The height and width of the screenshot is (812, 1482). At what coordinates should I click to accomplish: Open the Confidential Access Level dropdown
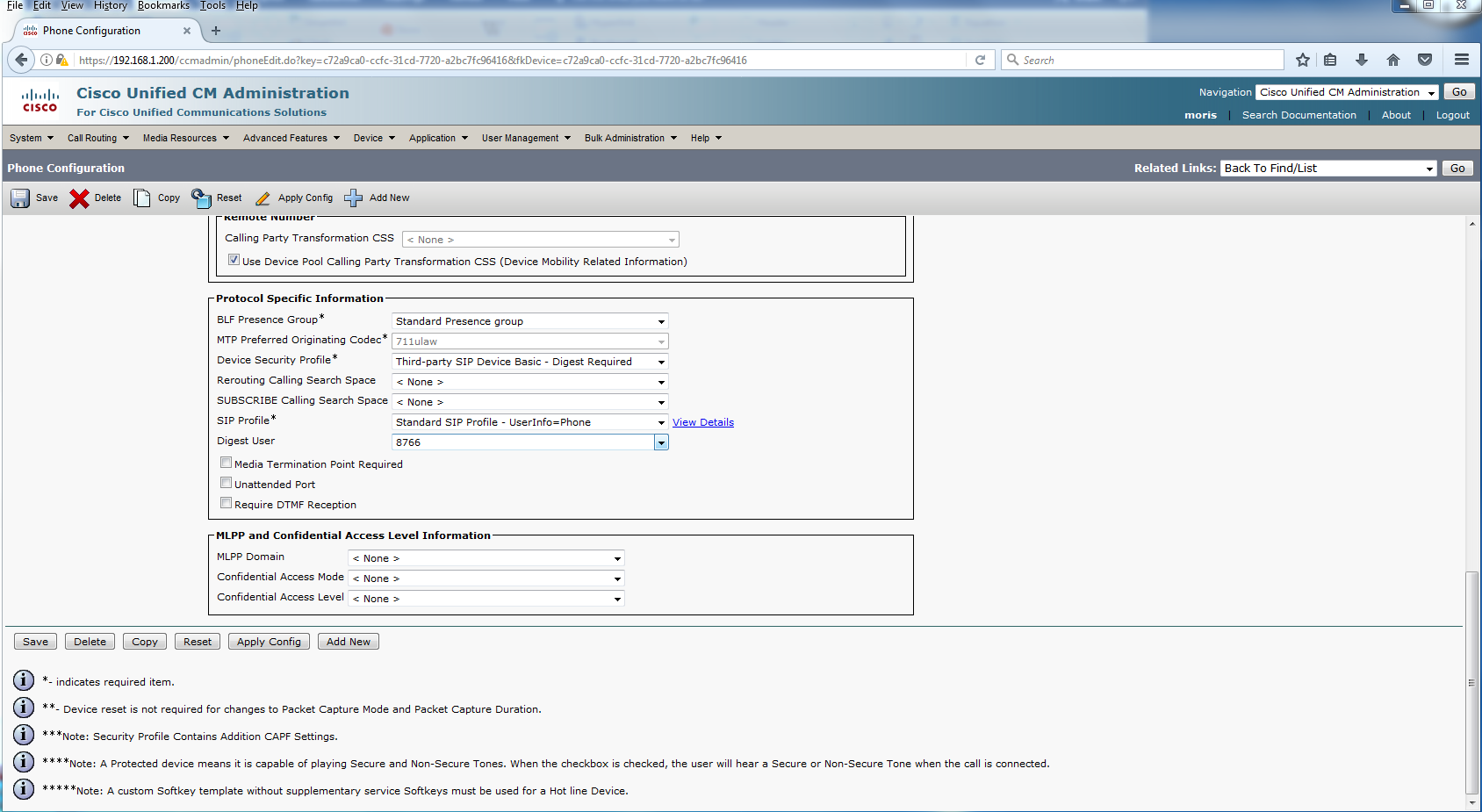tap(486, 599)
